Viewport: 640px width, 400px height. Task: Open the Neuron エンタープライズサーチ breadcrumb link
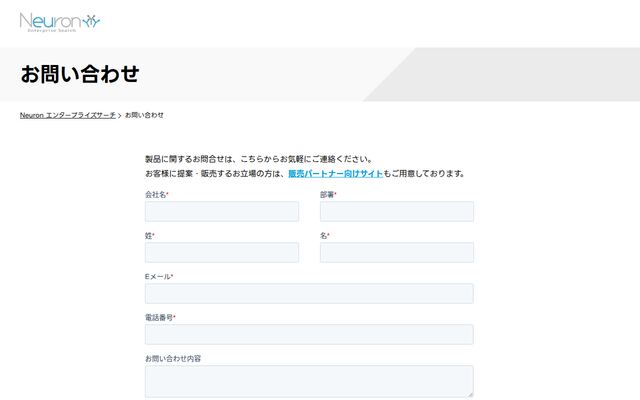coord(68,115)
